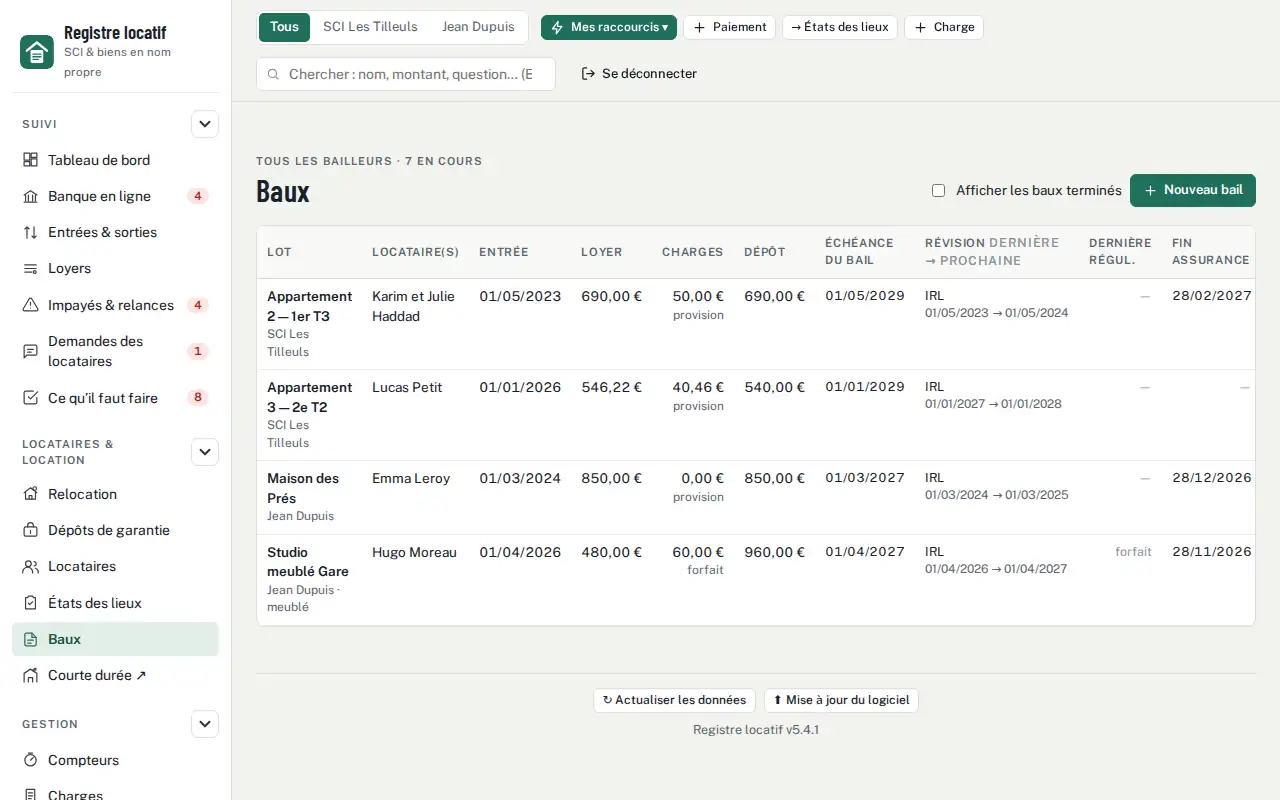The height and width of the screenshot is (800, 1280).
Task: Click the États des lieux shortcut button
Action: (x=840, y=27)
